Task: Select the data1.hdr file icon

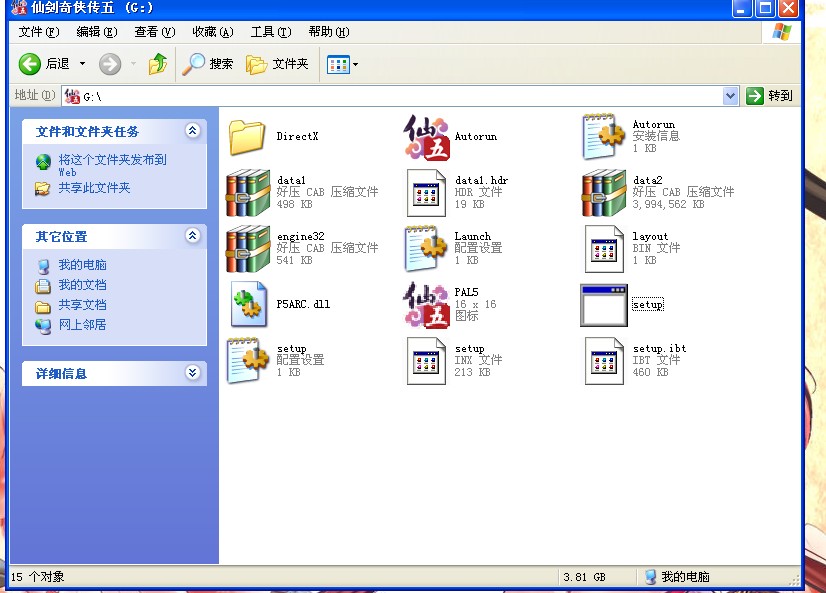Action: point(426,193)
